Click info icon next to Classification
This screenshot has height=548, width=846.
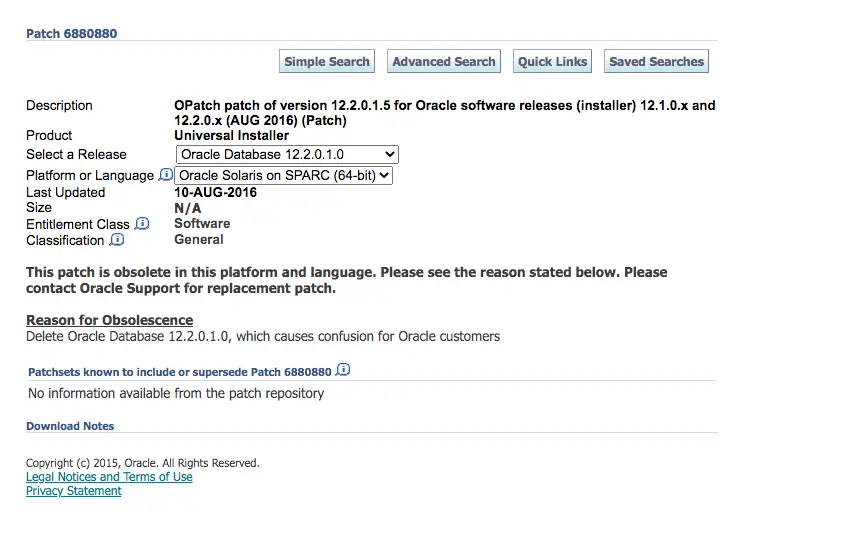point(117,239)
